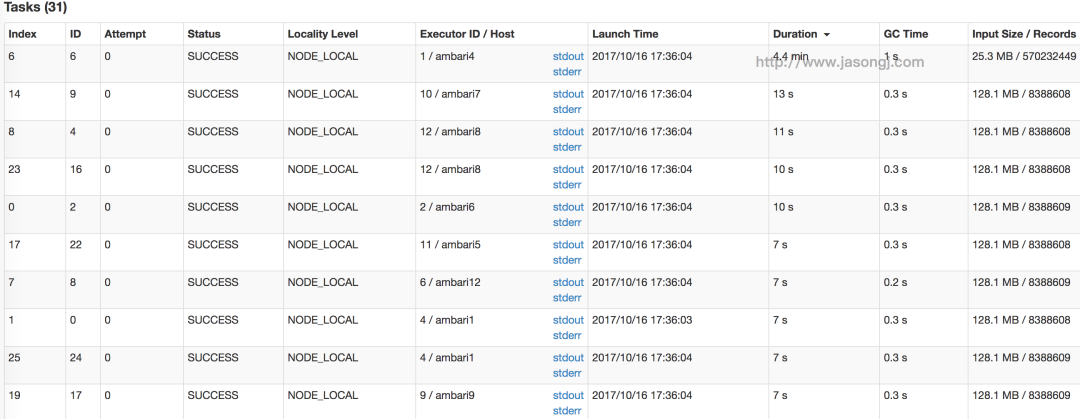
Task: Sort table by Status header
Action: coord(204,34)
